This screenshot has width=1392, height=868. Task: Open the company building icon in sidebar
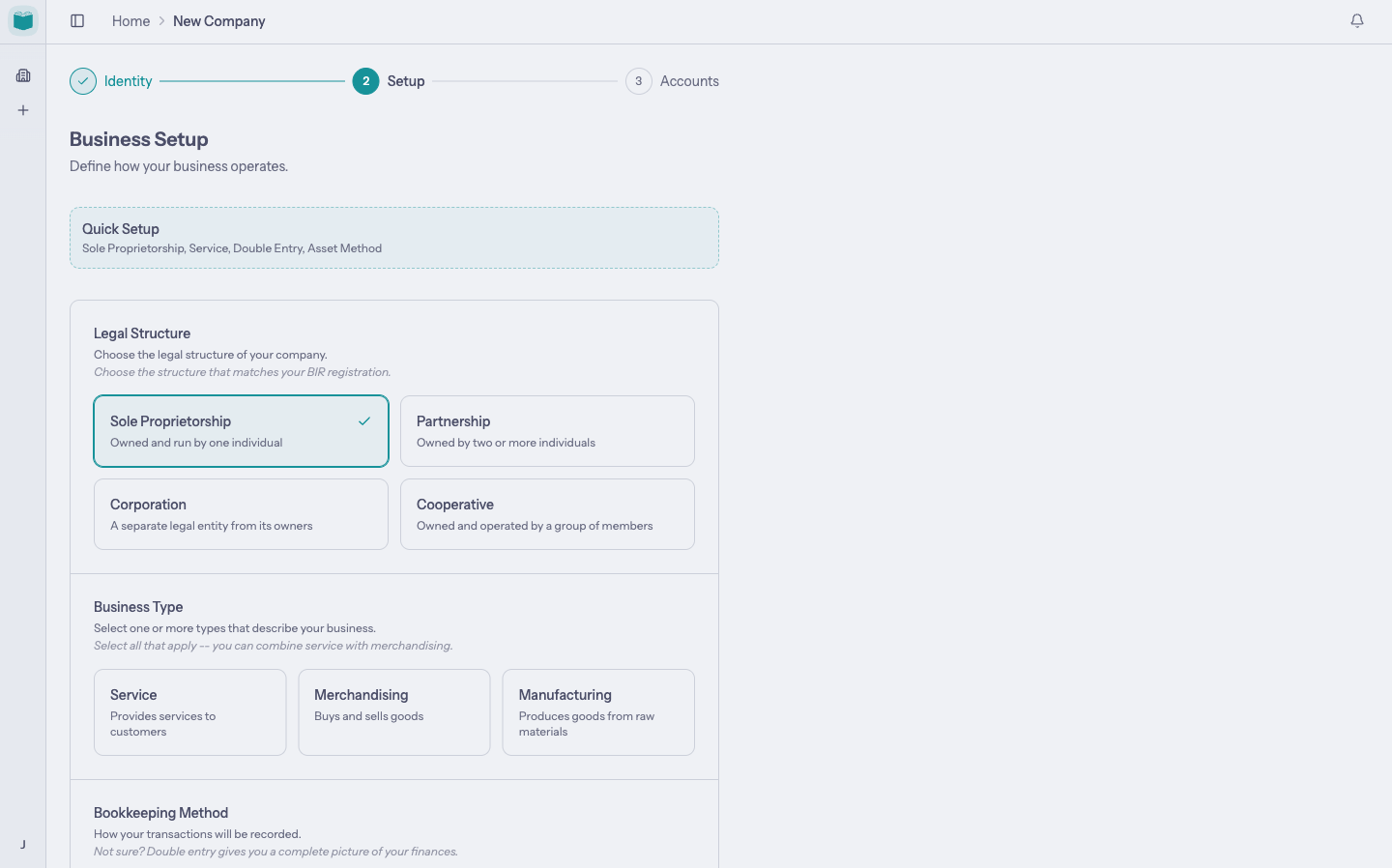pos(23,75)
